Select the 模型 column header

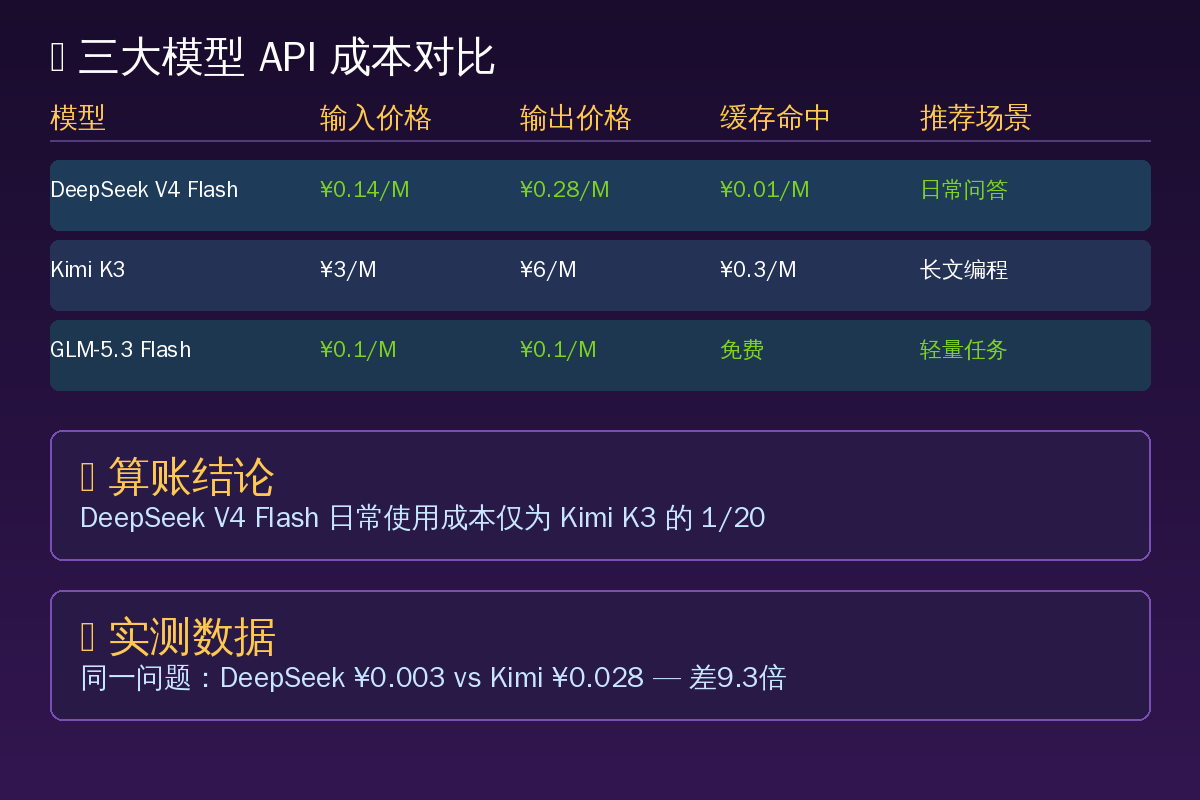(x=78, y=118)
